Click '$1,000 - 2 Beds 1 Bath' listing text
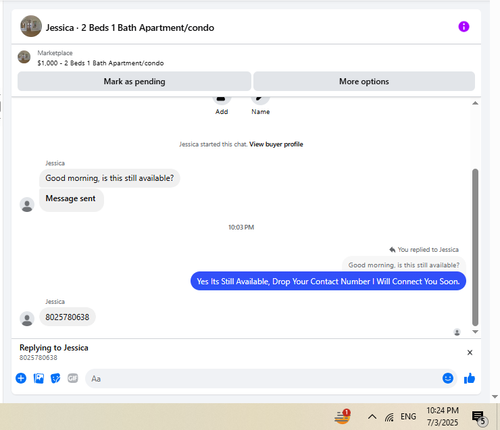The width and height of the screenshot is (500, 430). 101,63
